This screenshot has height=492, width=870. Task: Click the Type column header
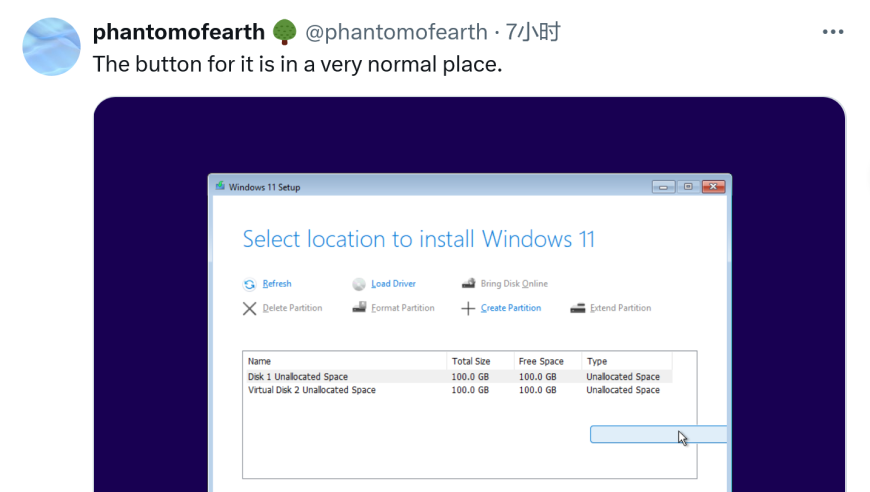tap(627, 361)
